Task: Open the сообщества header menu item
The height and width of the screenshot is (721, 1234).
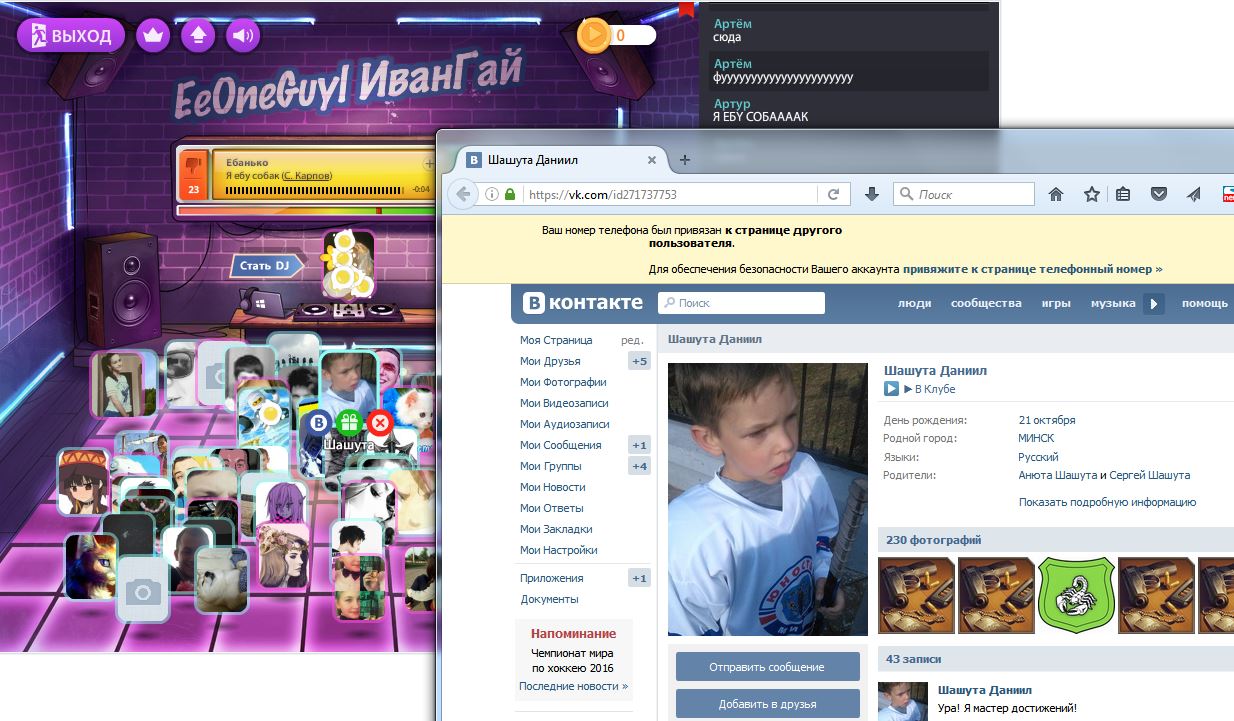Action: tap(986, 303)
